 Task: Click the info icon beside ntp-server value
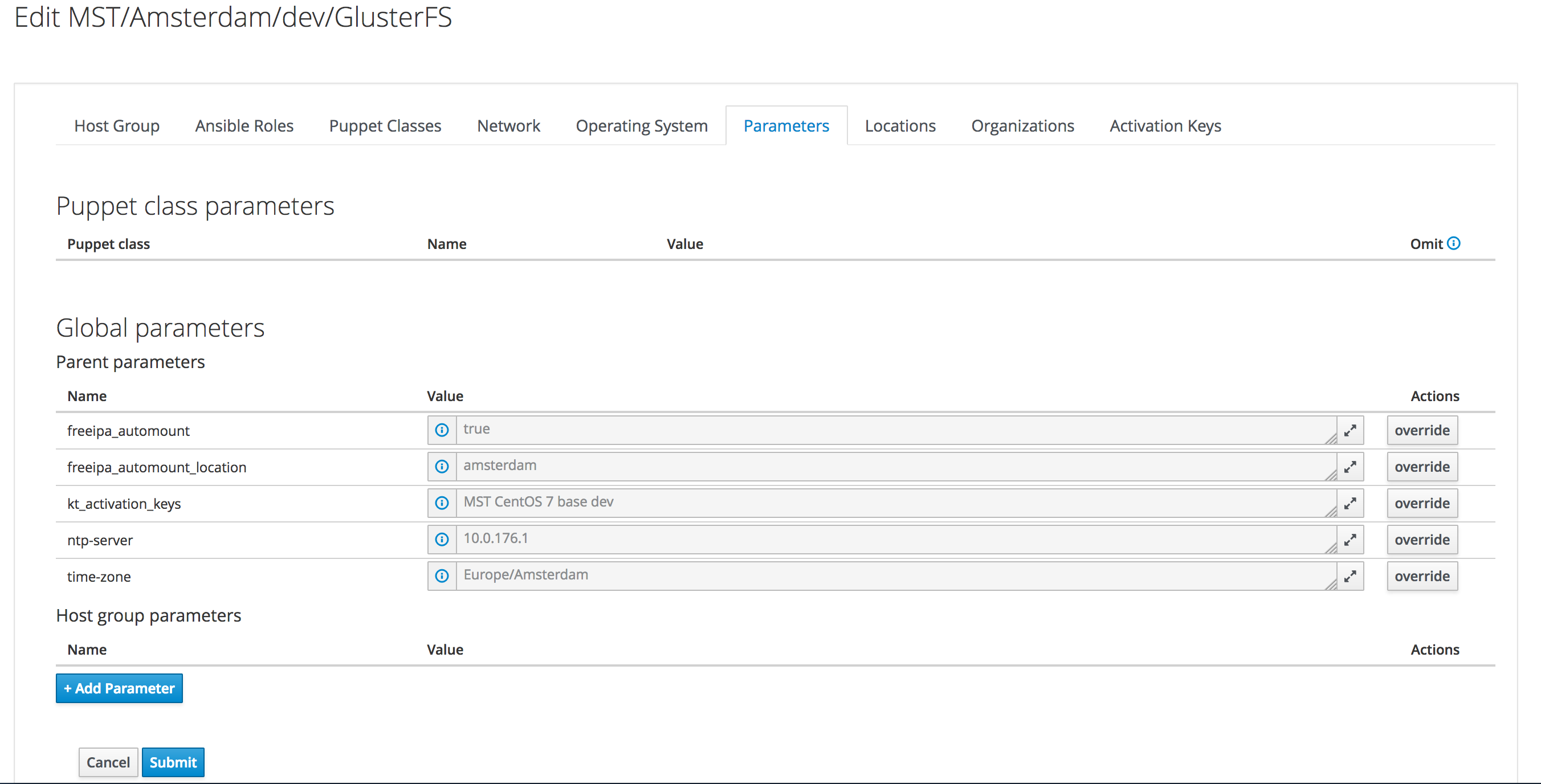click(442, 540)
